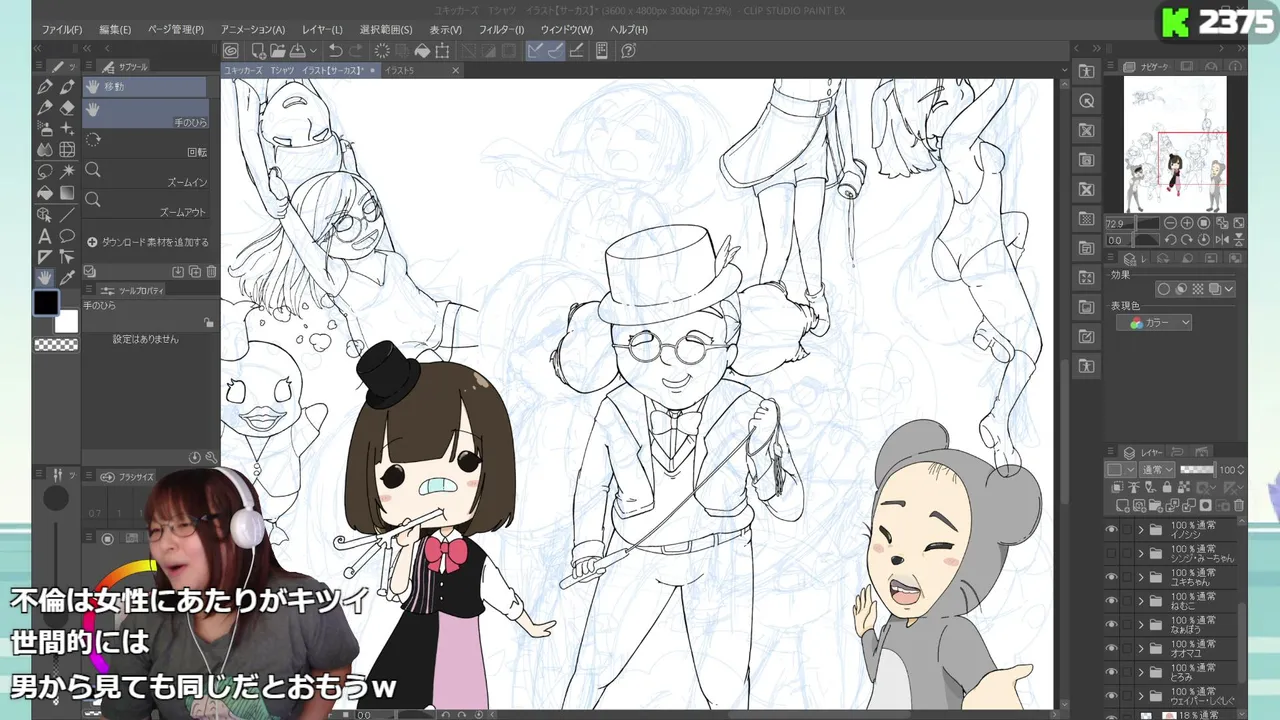Select the Hand move tool in toolbox

(x=45, y=277)
